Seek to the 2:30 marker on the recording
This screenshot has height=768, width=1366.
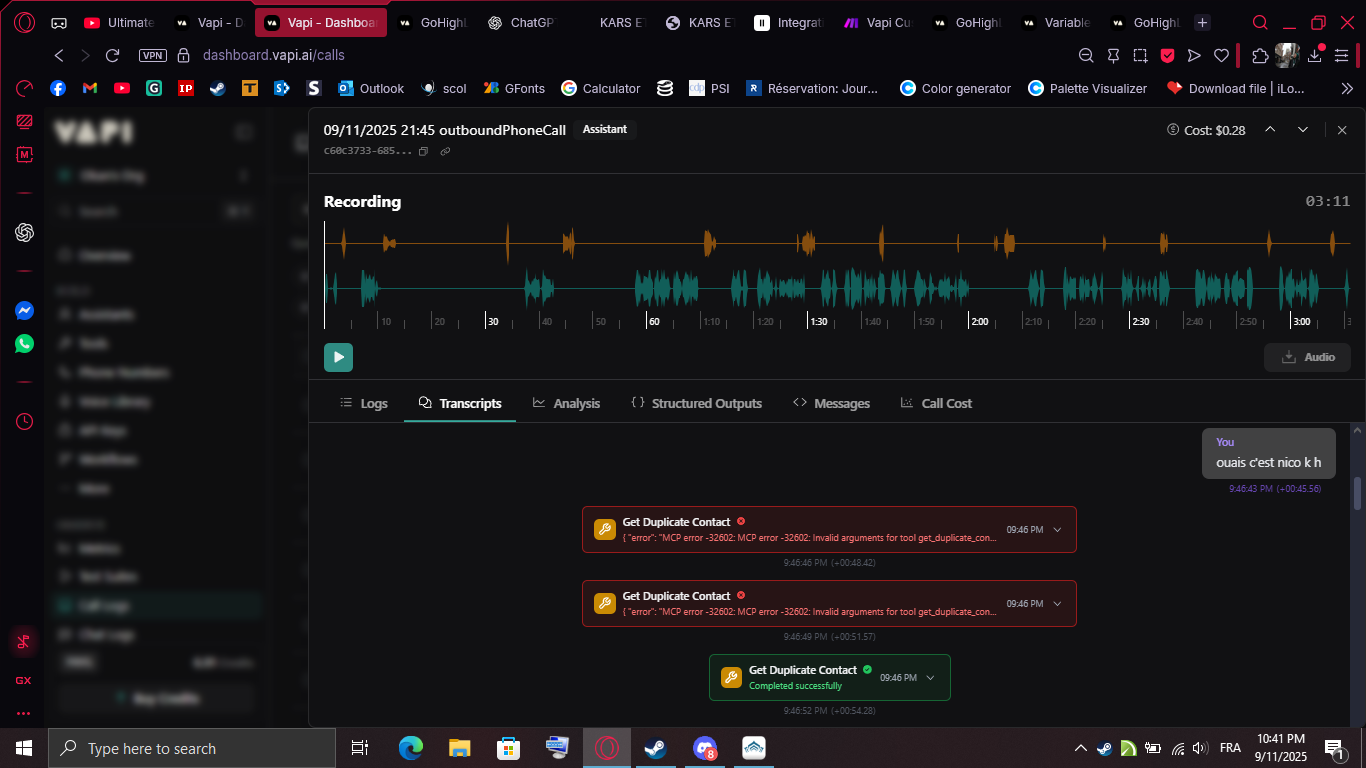[x=1140, y=321]
